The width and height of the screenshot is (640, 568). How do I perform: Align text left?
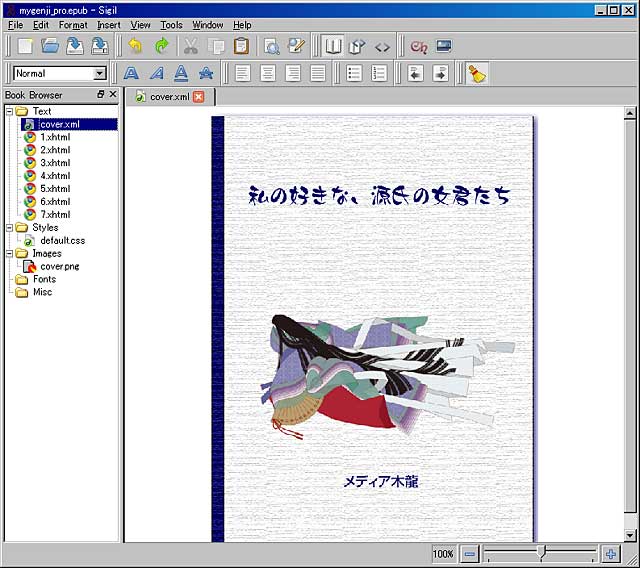coord(242,73)
